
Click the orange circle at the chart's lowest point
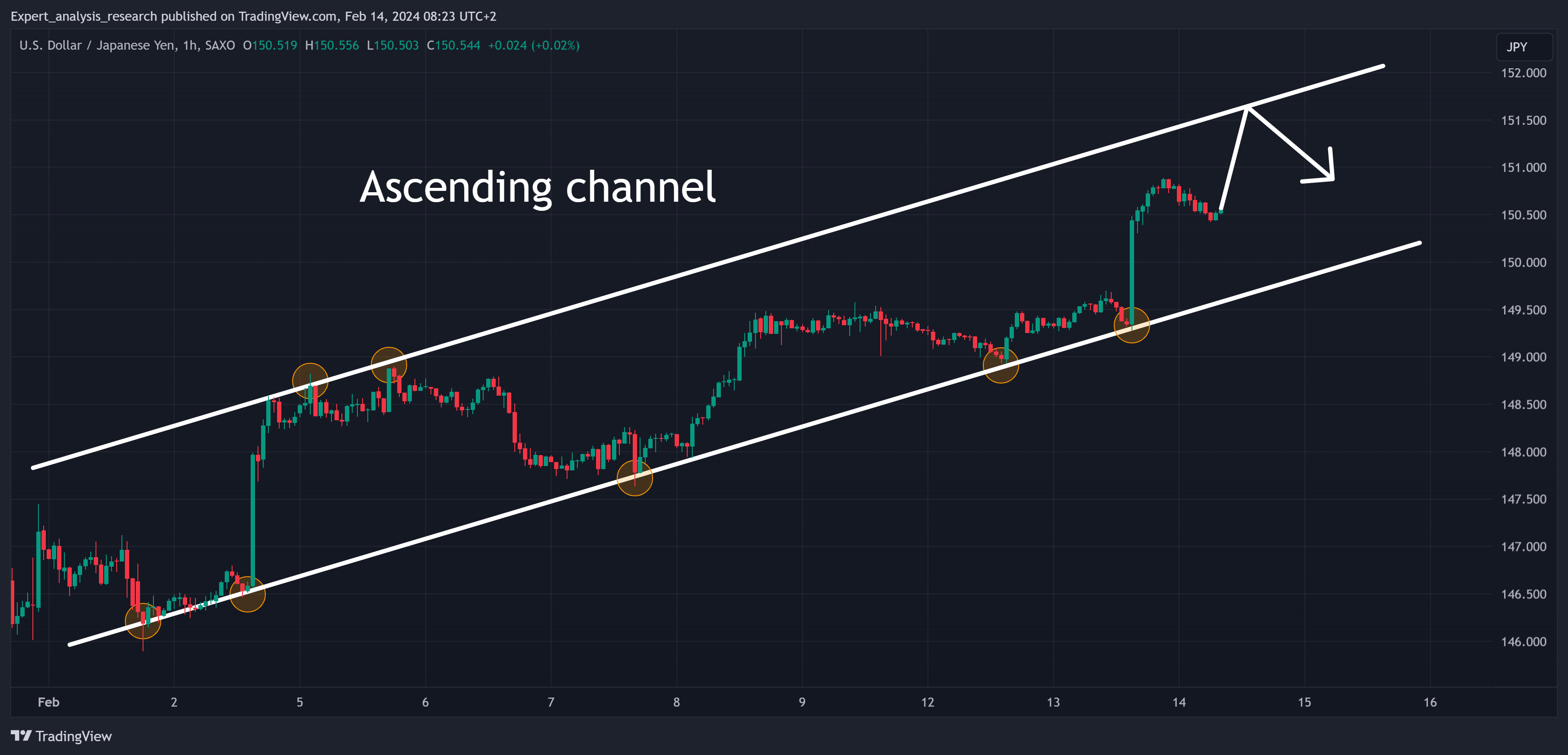click(x=143, y=621)
